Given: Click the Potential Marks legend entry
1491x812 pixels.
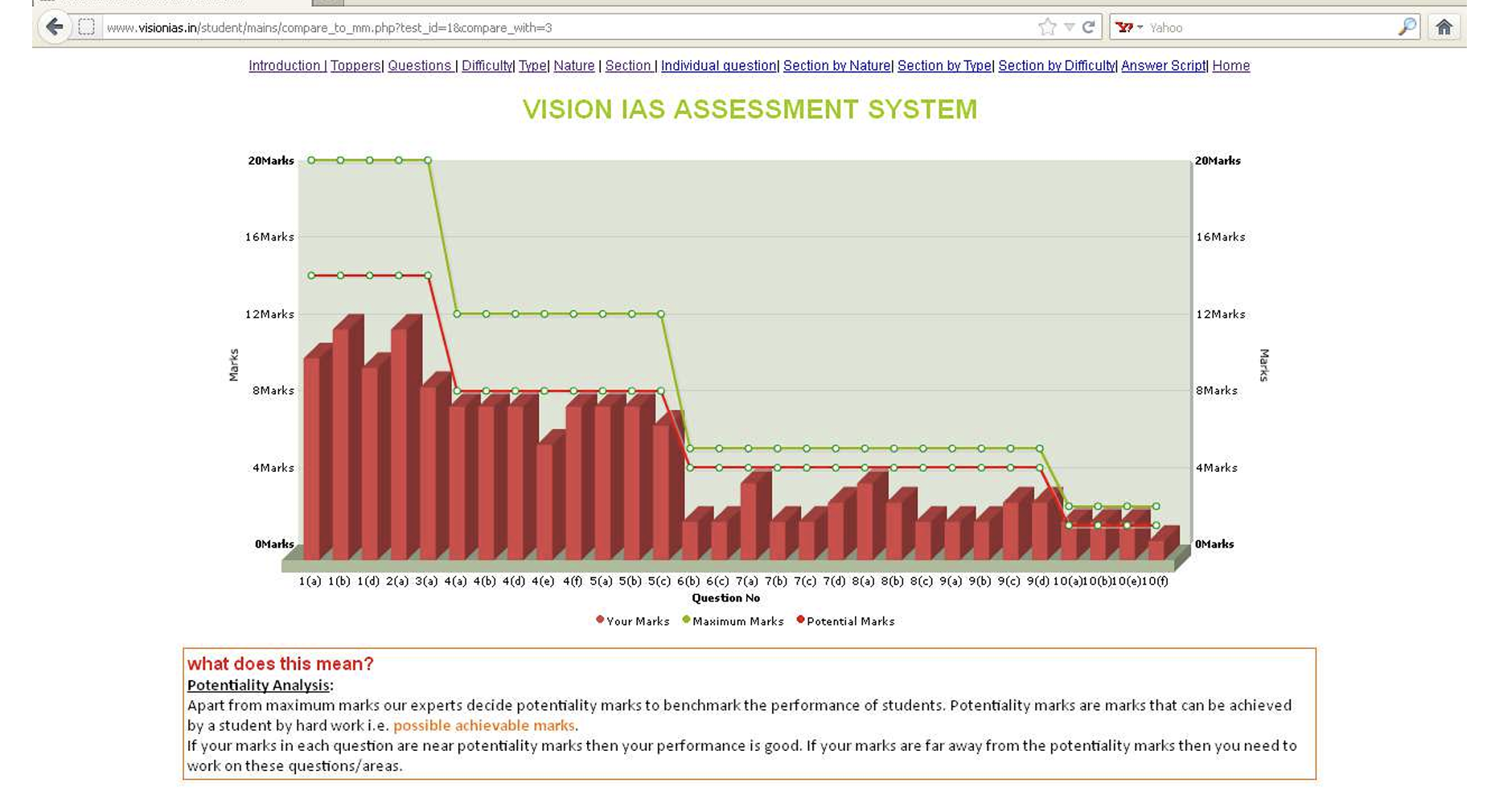Looking at the screenshot, I should click(x=846, y=621).
